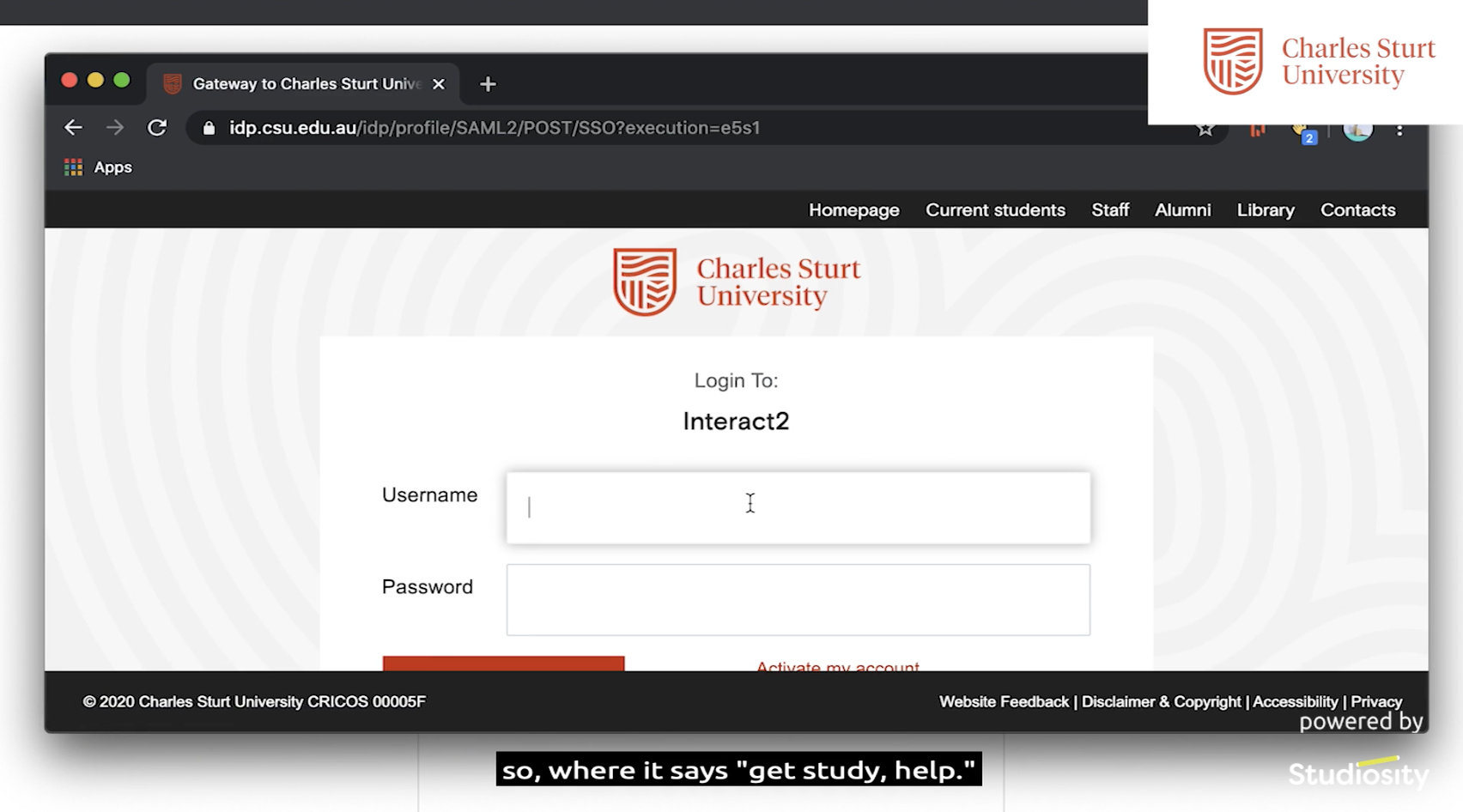Image resolution: width=1463 pixels, height=812 pixels.
Task: Open the Homepage nav link
Action: [x=854, y=210]
